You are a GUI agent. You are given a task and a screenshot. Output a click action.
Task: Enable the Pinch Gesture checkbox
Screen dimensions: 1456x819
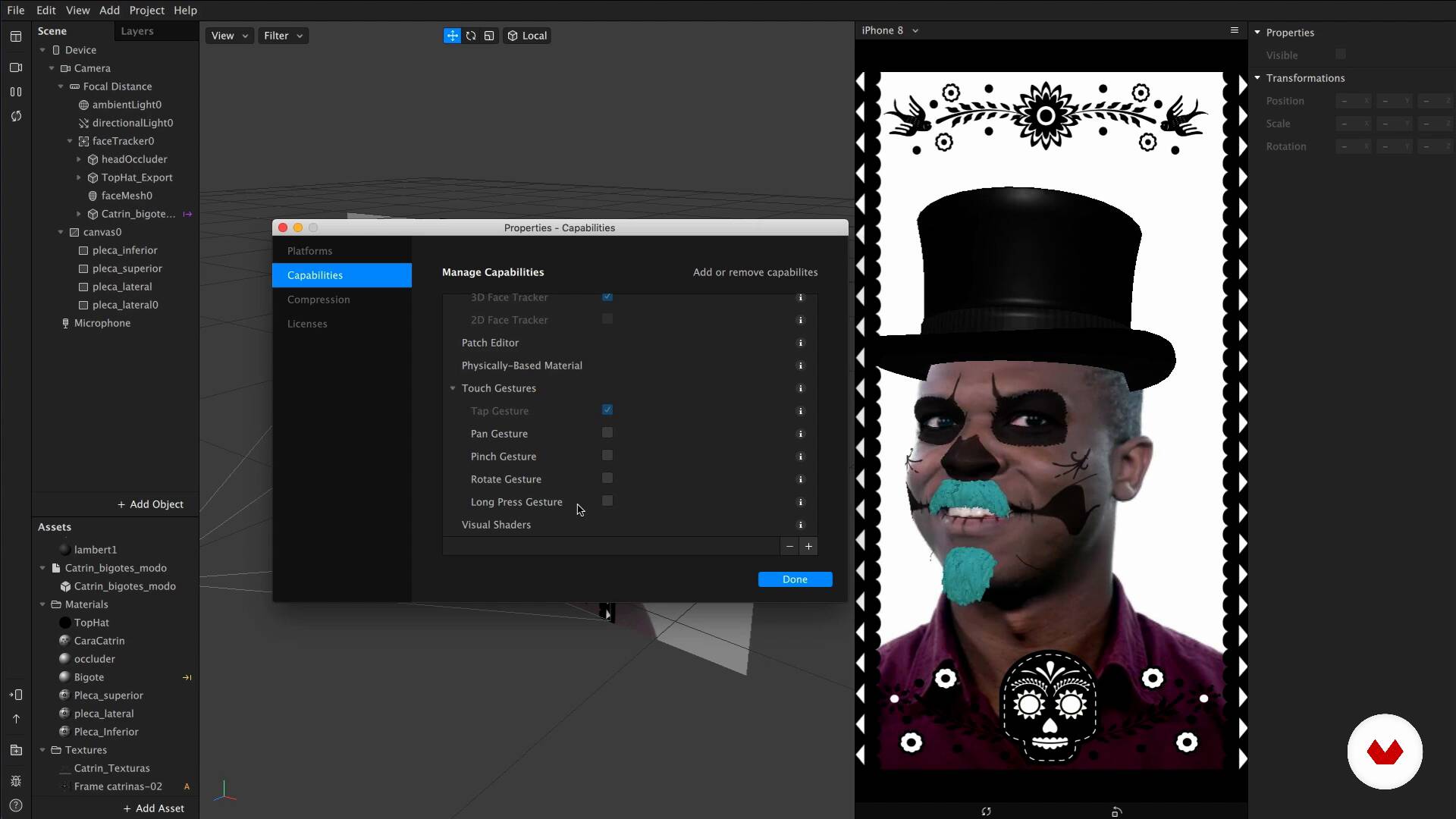pyautogui.click(x=607, y=456)
